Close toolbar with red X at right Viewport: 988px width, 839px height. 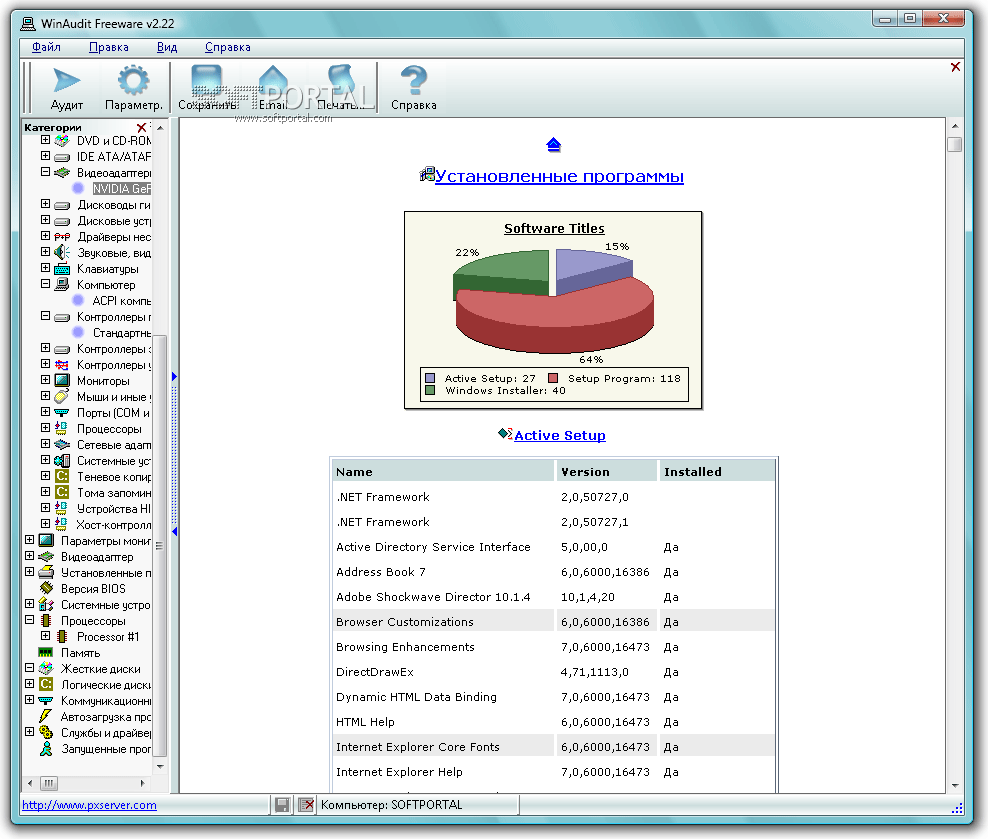coord(955,67)
